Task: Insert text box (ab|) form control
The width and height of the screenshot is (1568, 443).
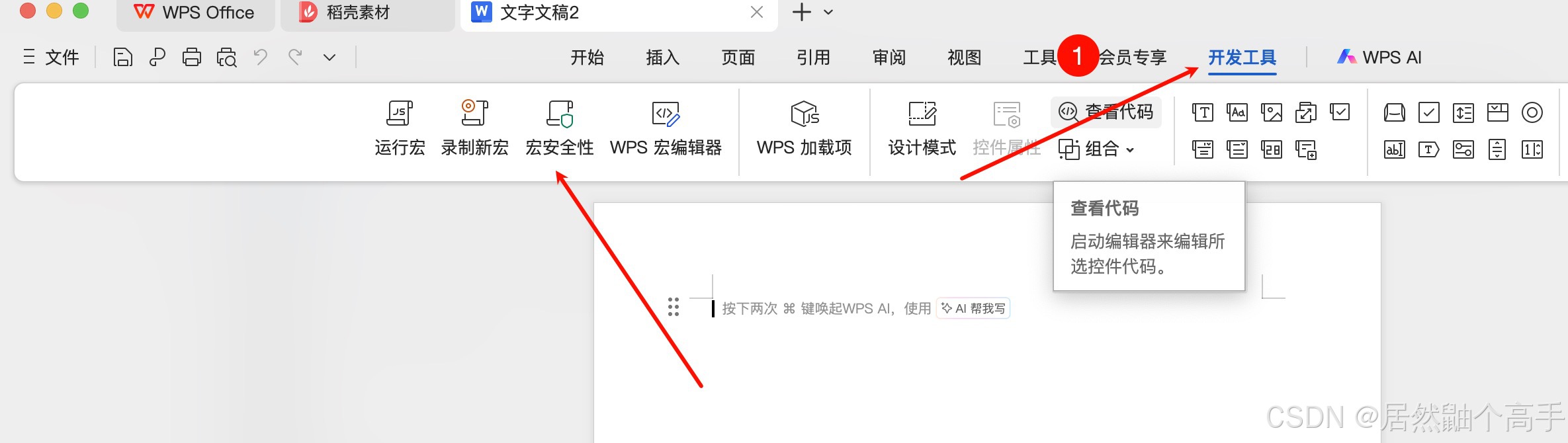Action: [x=1395, y=149]
